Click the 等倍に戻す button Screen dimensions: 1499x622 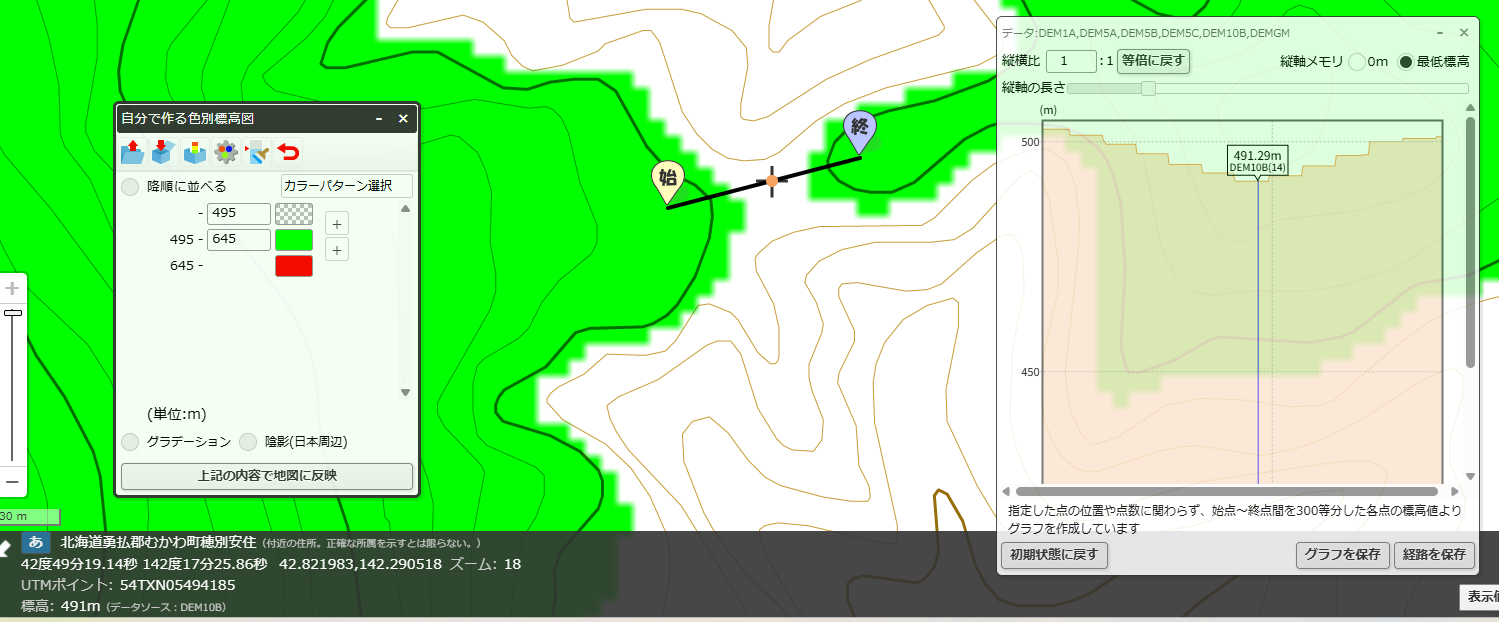(x=1153, y=61)
